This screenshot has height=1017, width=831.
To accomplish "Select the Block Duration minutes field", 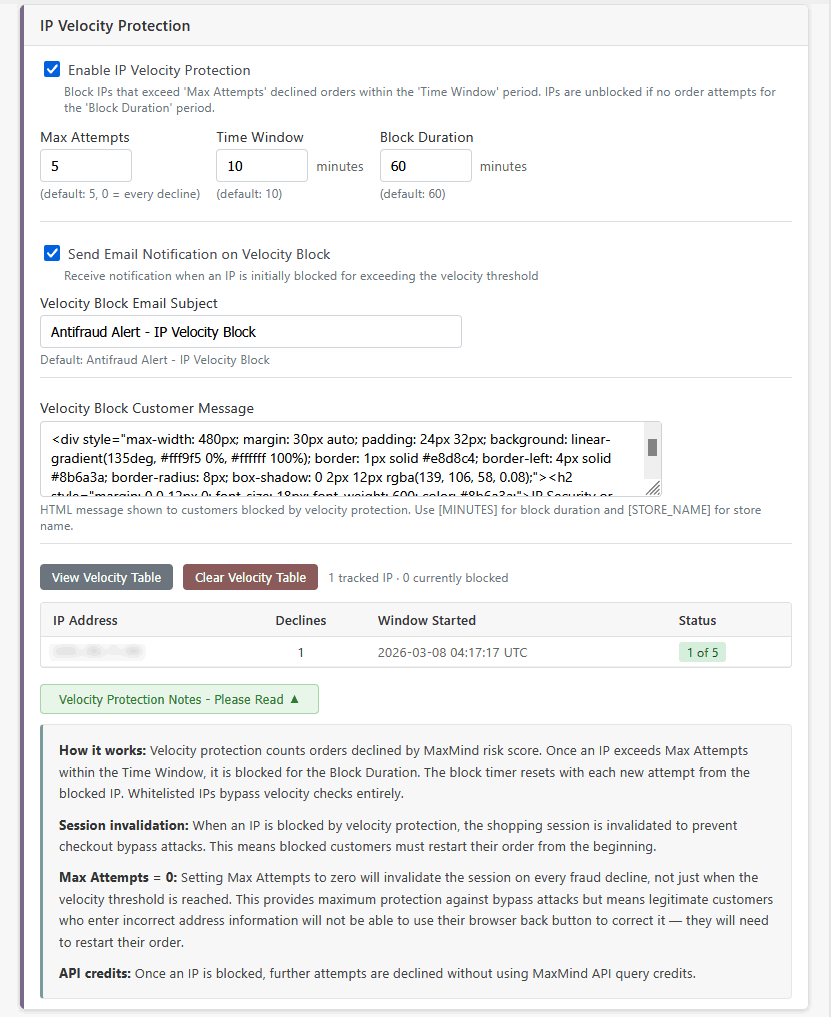I will pyautogui.click(x=426, y=166).
